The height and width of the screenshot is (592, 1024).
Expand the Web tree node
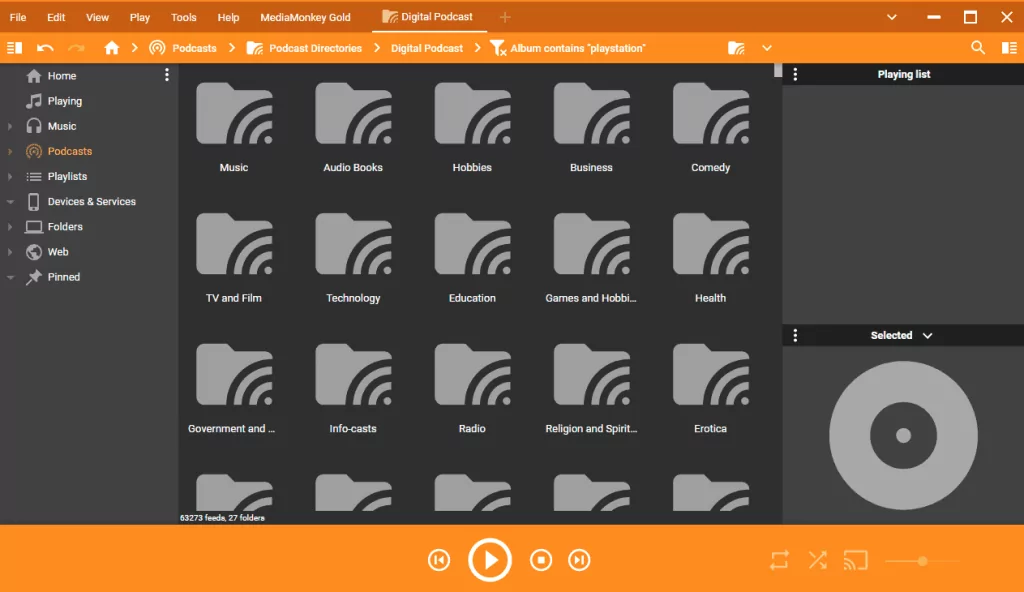pos(10,252)
